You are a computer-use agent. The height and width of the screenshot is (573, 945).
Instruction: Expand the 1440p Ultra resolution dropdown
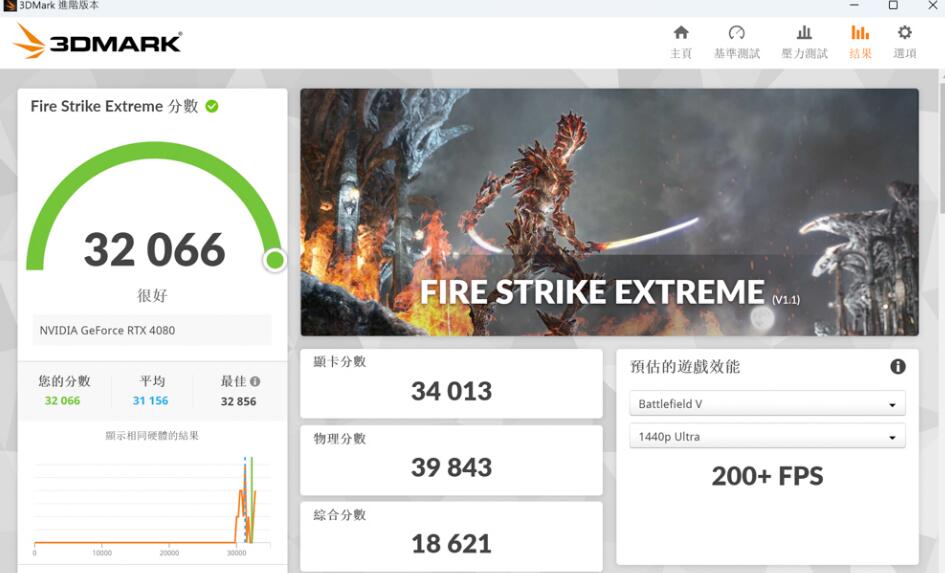767,436
